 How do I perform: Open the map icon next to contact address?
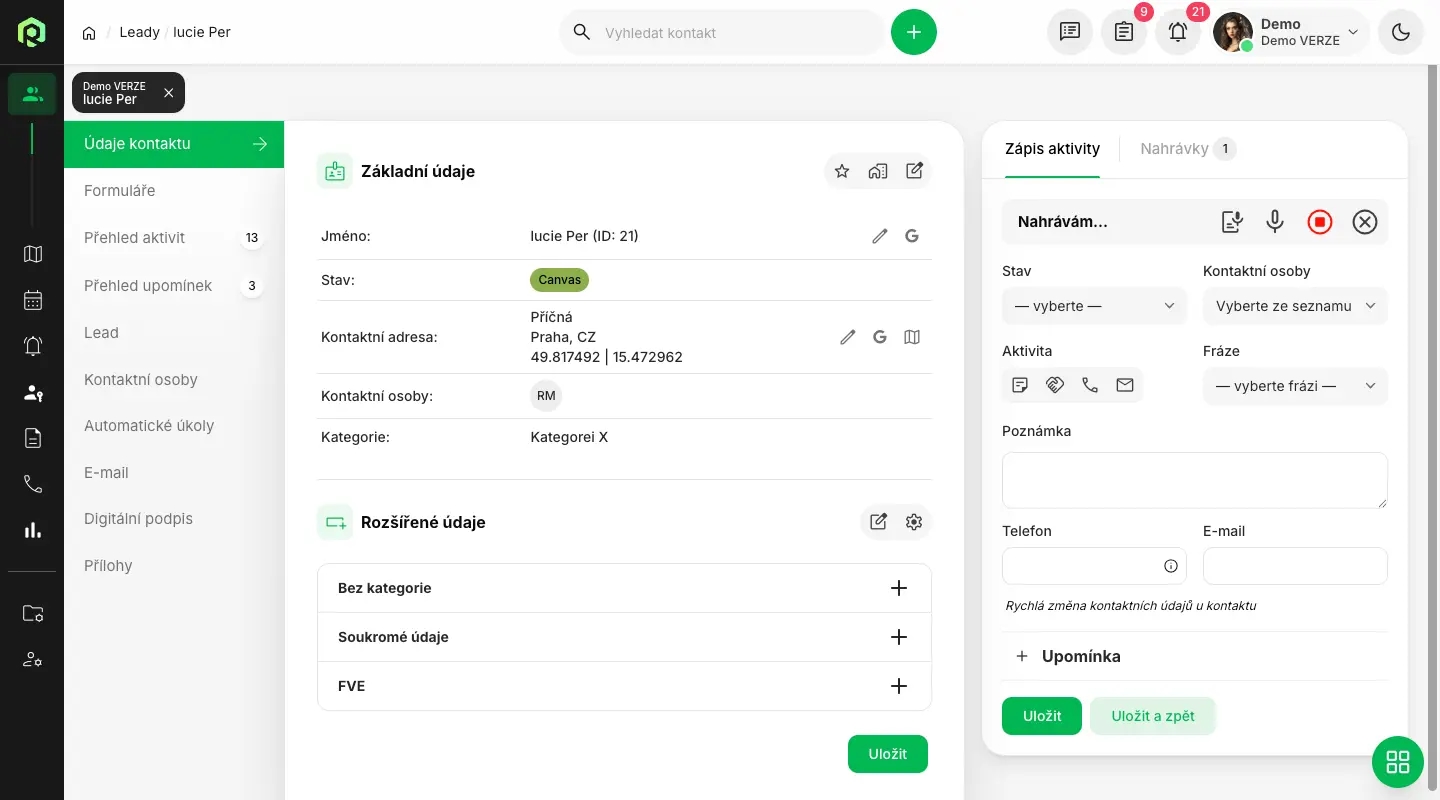coord(912,337)
